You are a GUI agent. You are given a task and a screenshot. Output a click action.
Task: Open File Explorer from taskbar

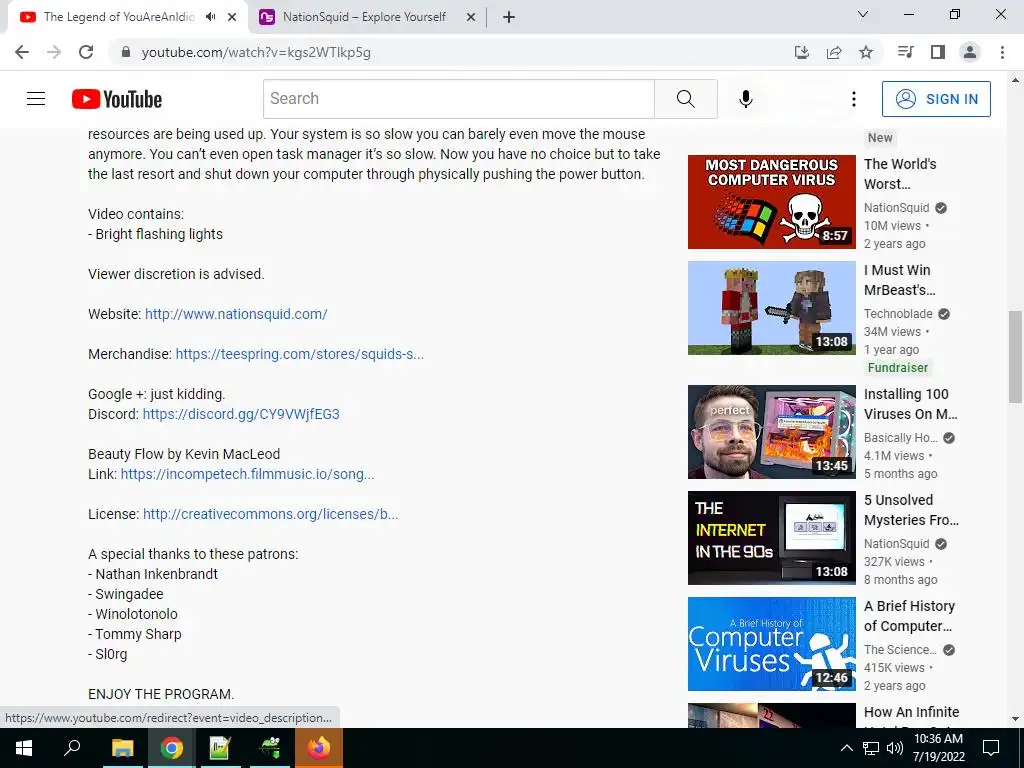122,748
